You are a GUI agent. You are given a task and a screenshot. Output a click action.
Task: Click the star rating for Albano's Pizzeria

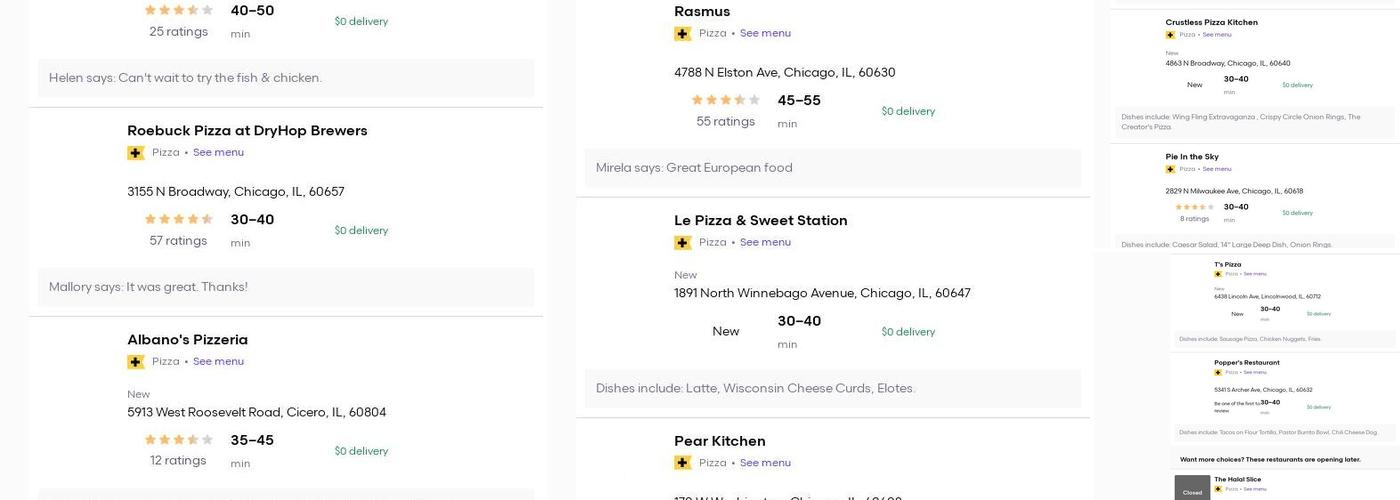[179, 440]
